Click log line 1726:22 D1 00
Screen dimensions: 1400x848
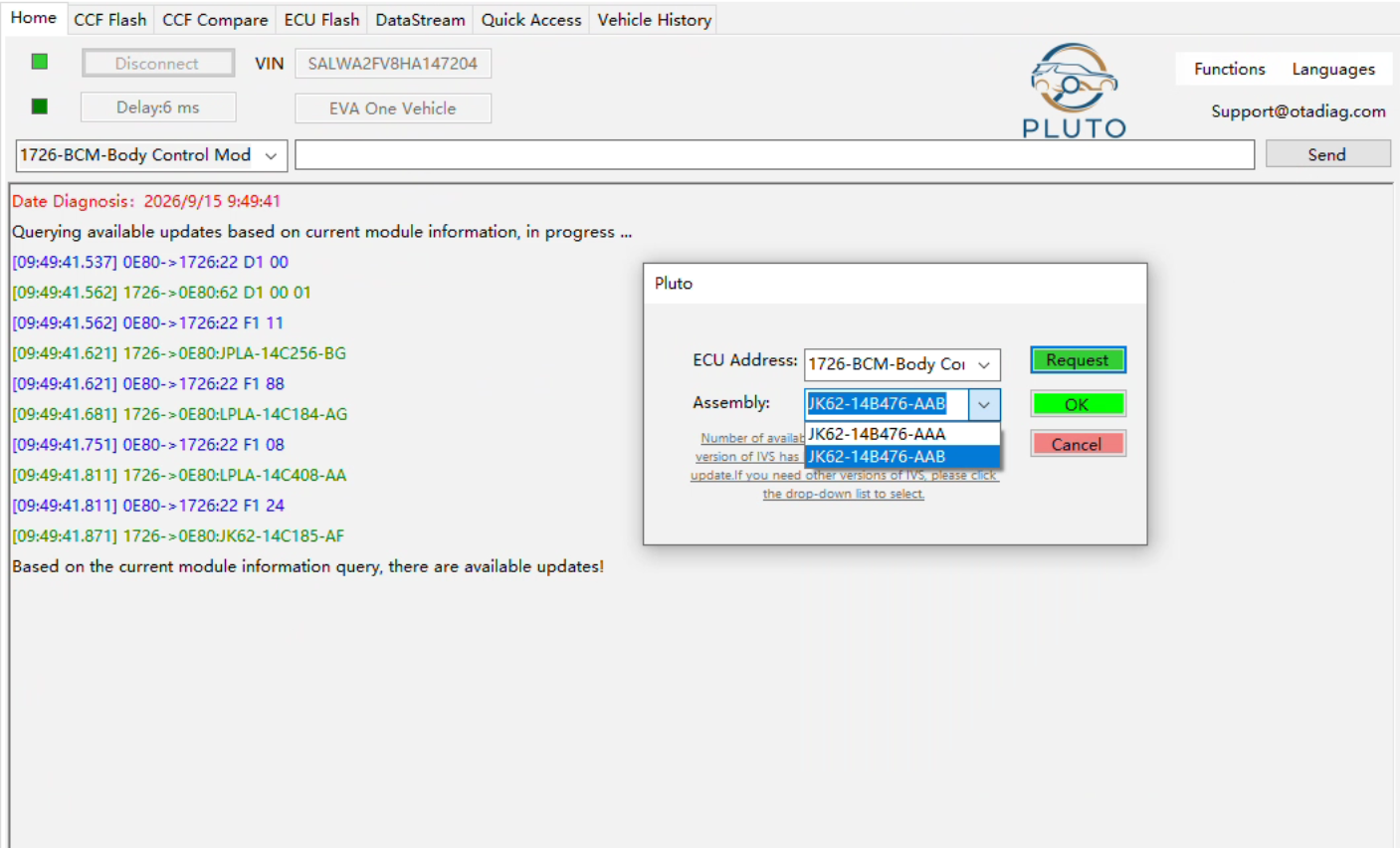(x=150, y=262)
